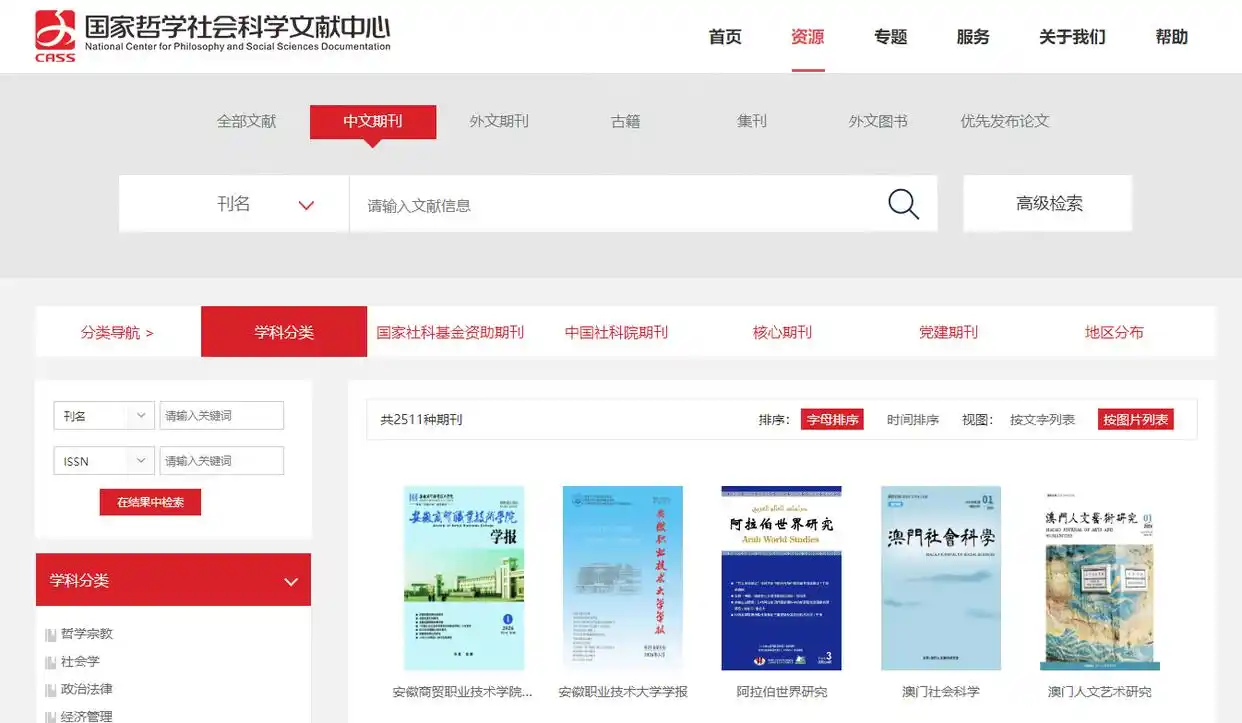Open the 刊名 search field dropdown
Viewport: 1242px width, 723px height.
point(234,204)
